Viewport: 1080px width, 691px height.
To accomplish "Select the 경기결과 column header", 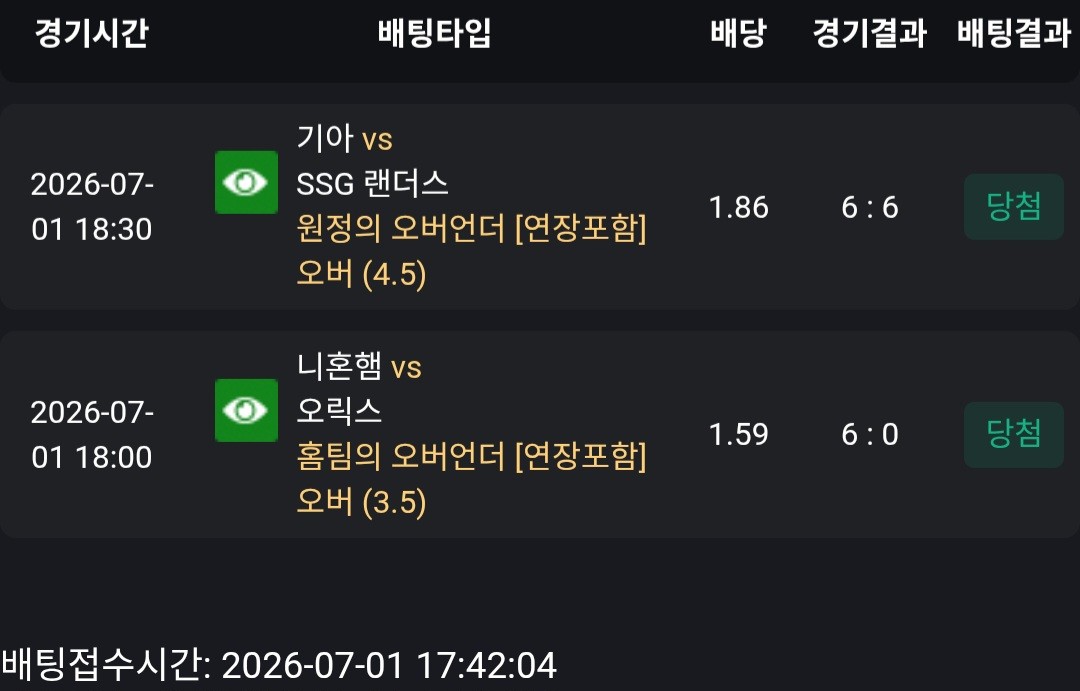I will (870, 33).
